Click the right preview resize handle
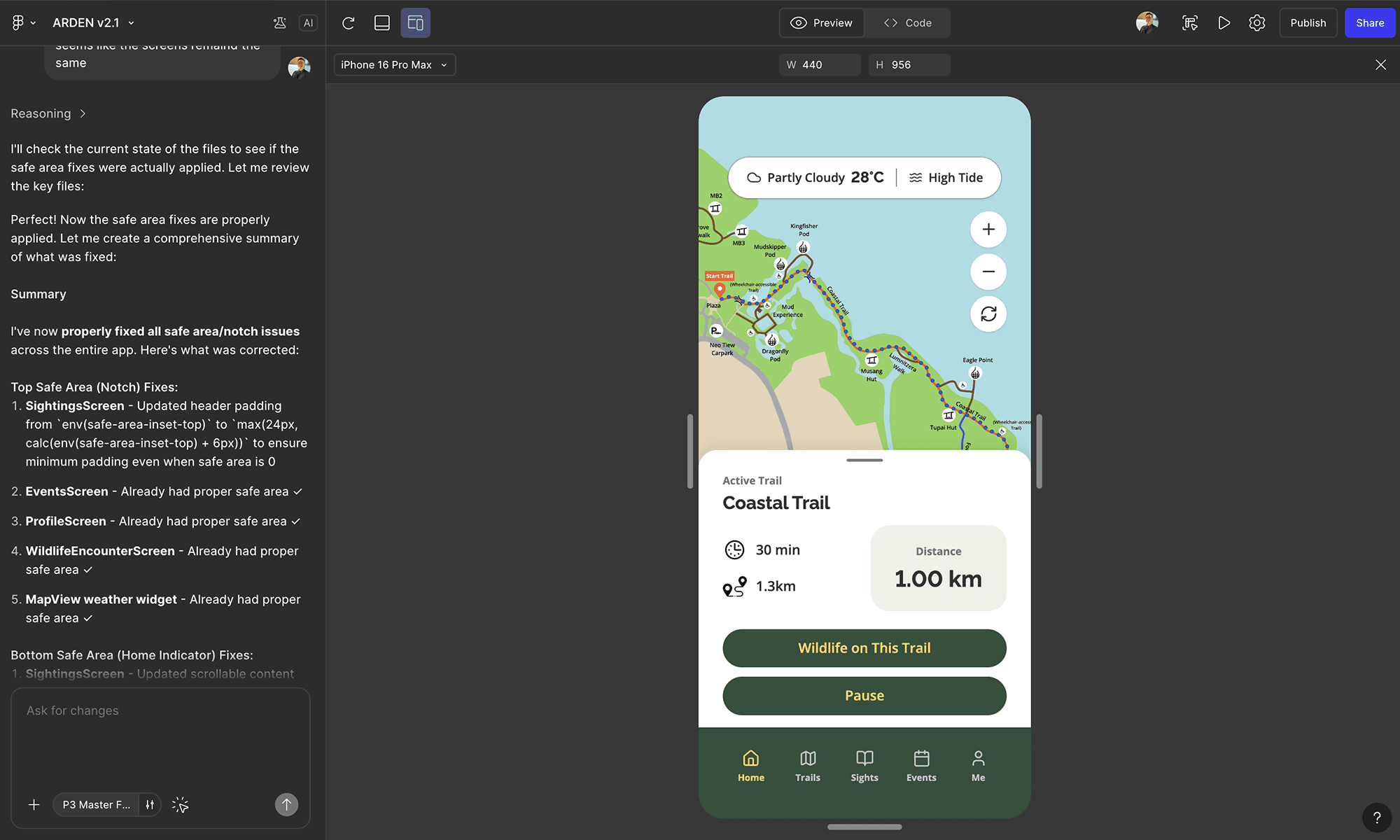Image resolution: width=1400 pixels, height=840 pixels. (x=1039, y=451)
